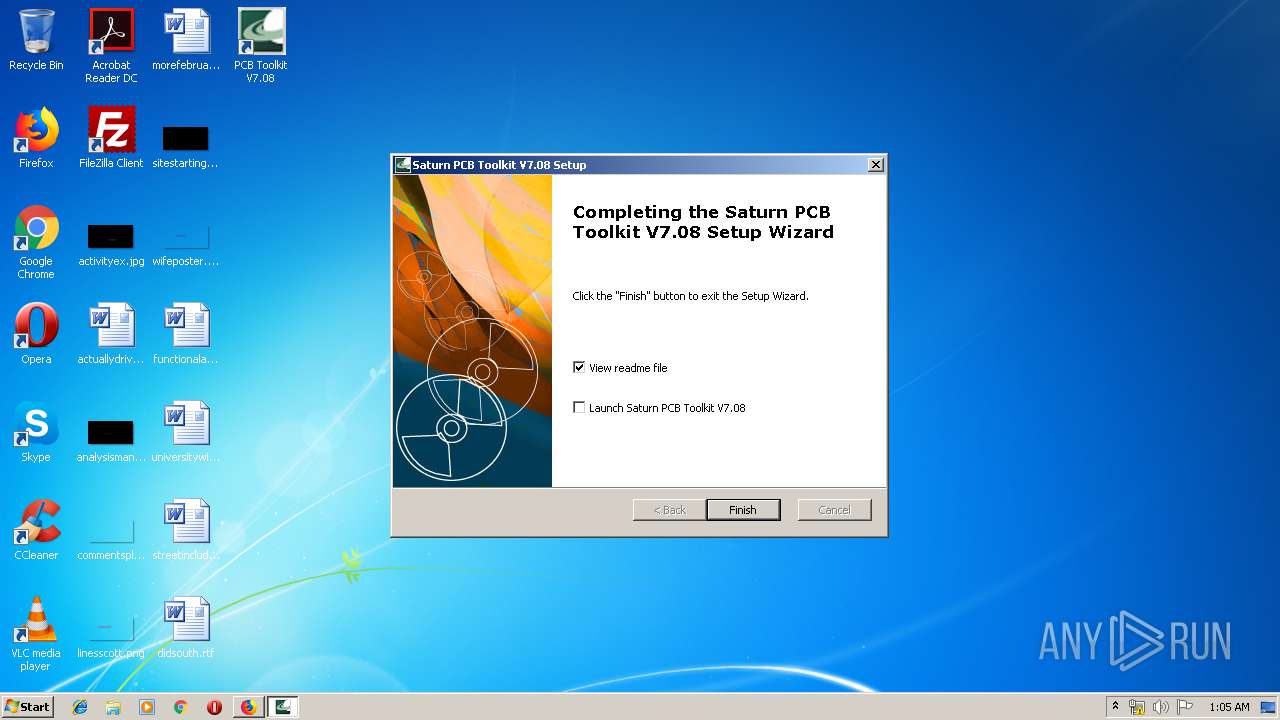Click Saturn PCB Toolkit Setup title bar
The width and height of the screenshot is (1280, 720).
tap(639, 165)
